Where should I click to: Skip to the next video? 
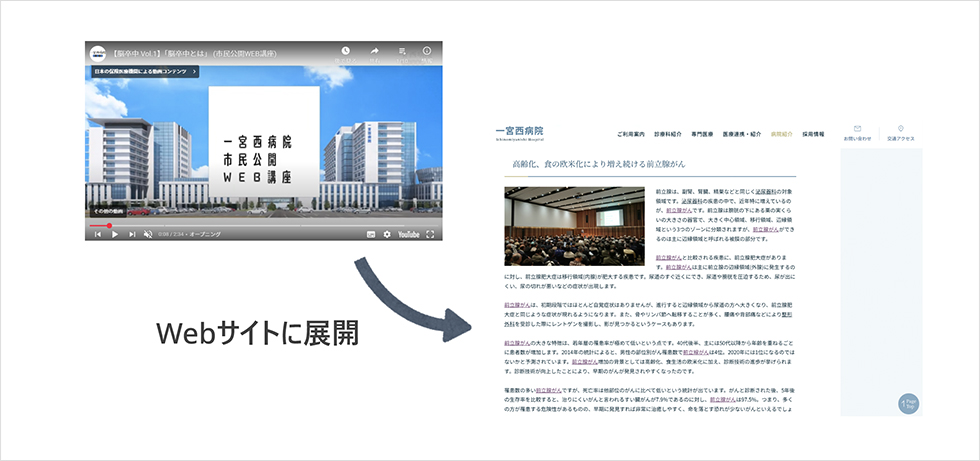click(132, 234)
